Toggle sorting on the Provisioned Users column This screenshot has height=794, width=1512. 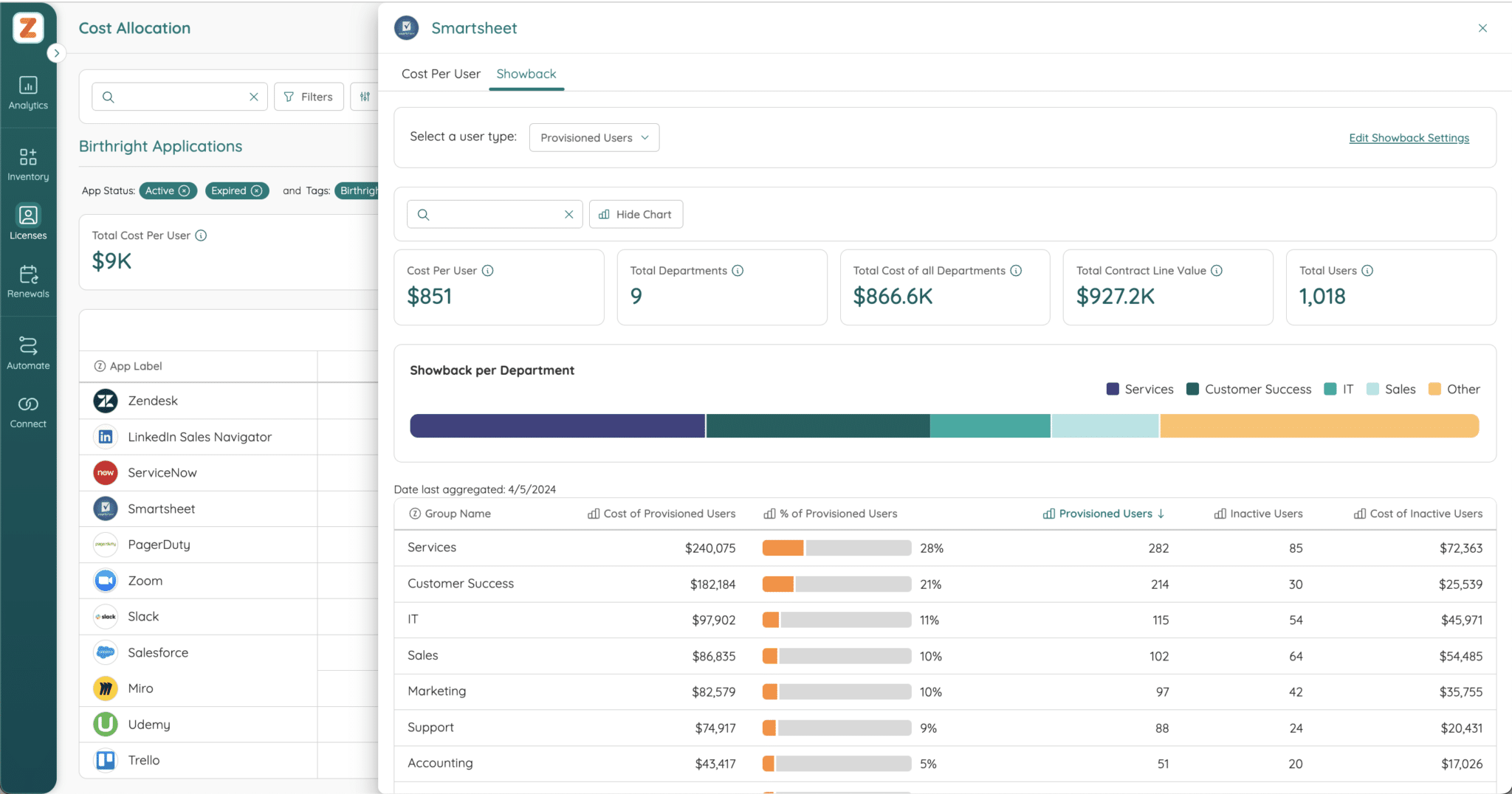[x=1106, y=513]
